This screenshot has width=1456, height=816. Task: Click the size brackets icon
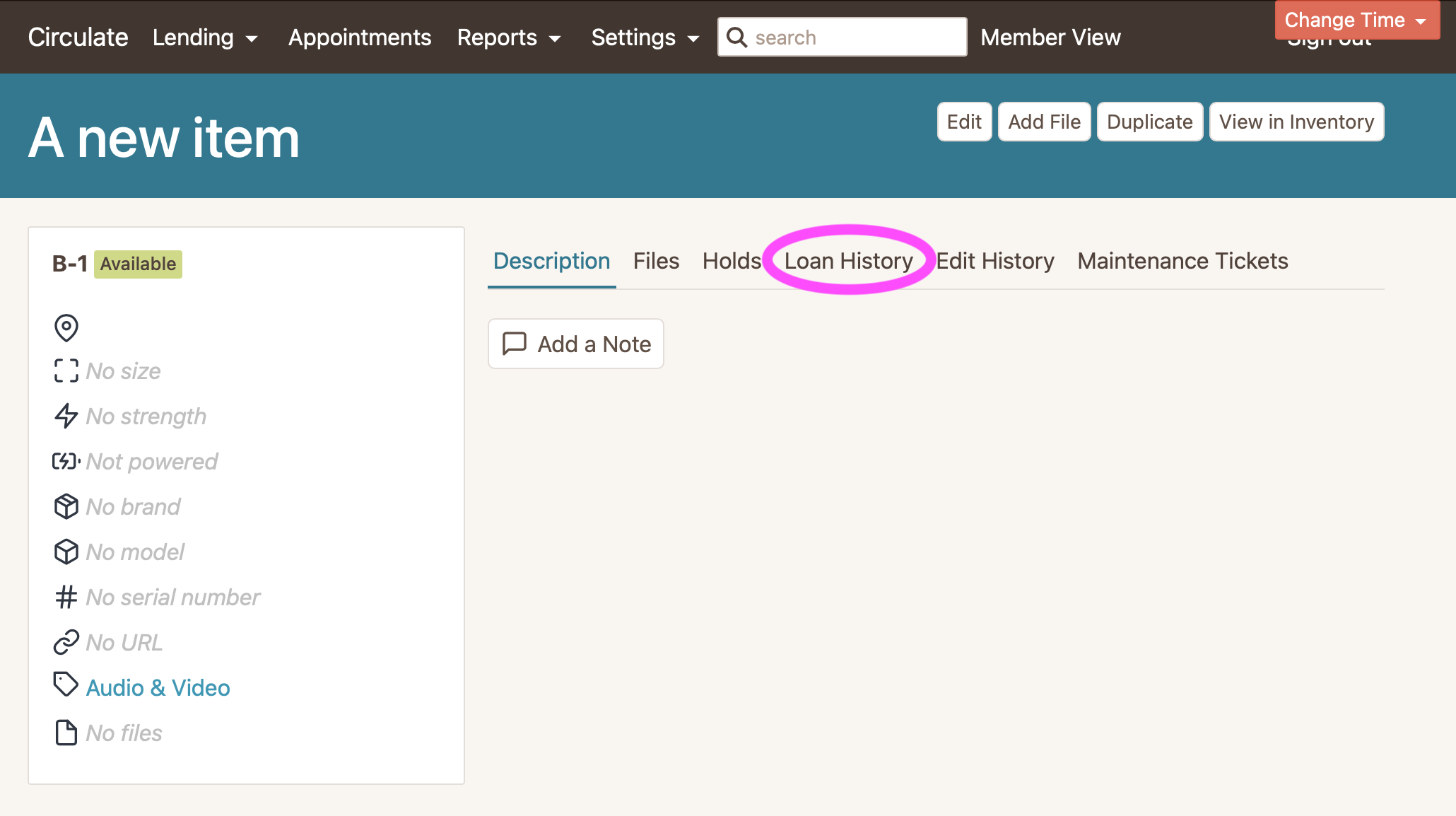[66, 371]
